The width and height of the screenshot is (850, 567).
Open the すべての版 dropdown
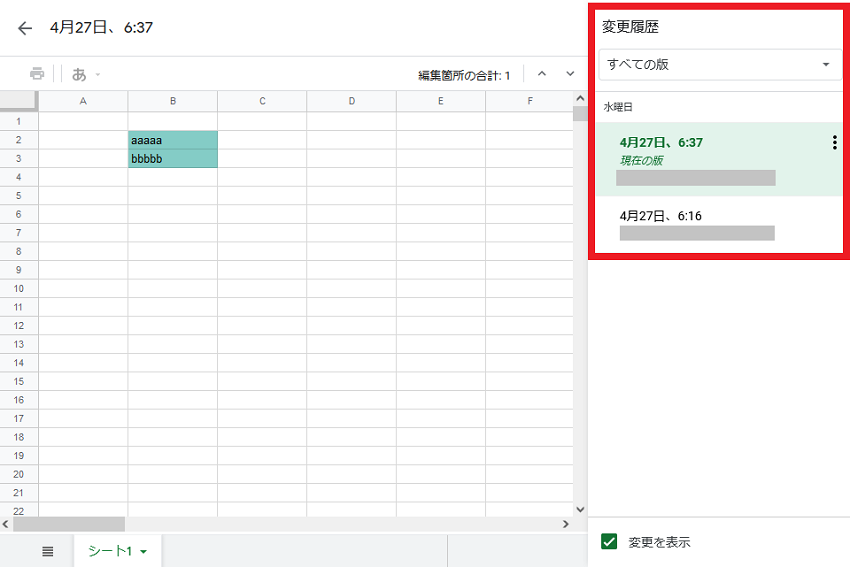tap(720, 65)
